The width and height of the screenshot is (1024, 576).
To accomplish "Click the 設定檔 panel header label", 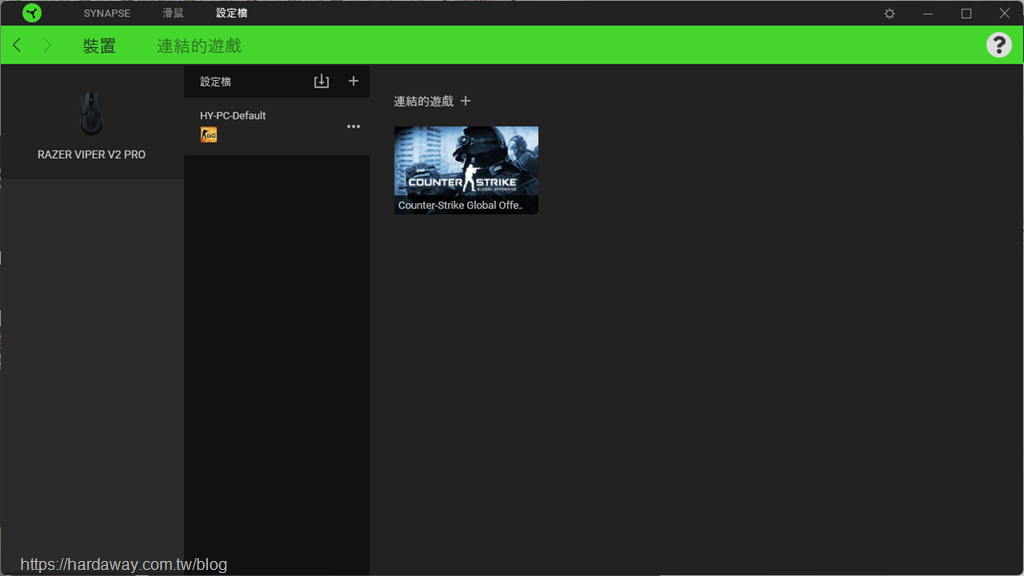I will click(216, 82).
